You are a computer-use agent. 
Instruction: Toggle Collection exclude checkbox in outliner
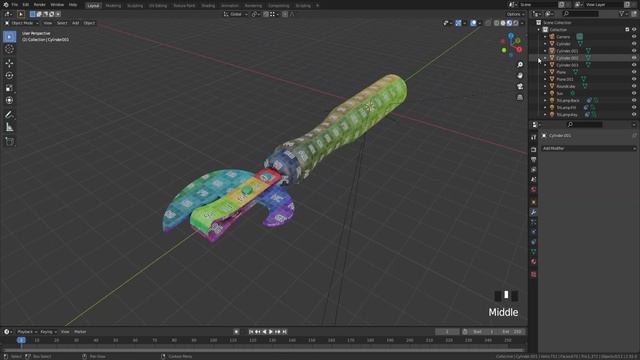point(627,30)
